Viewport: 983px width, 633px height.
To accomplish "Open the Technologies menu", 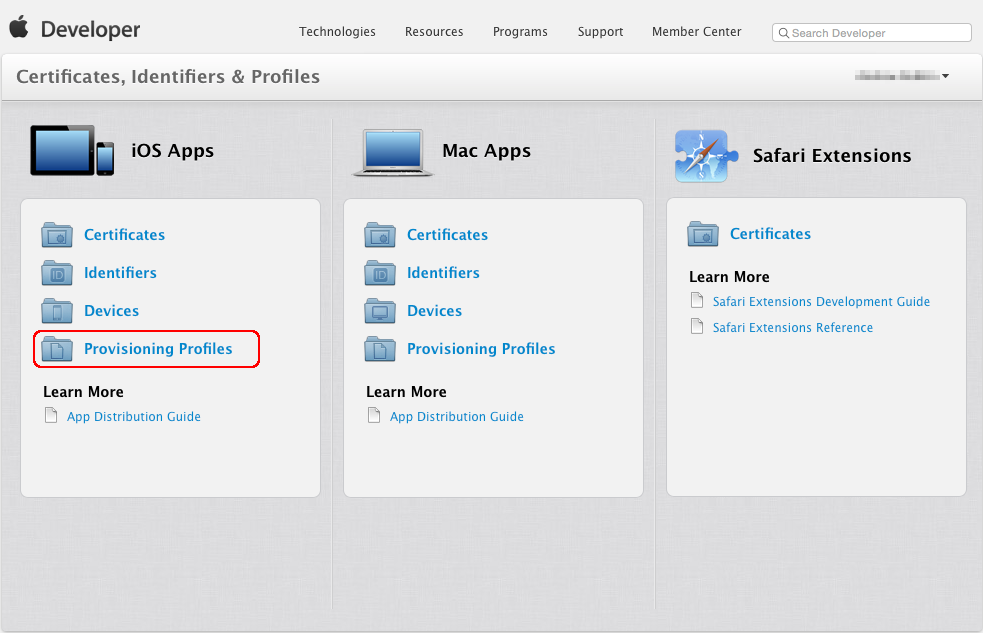I will [337, 32].
